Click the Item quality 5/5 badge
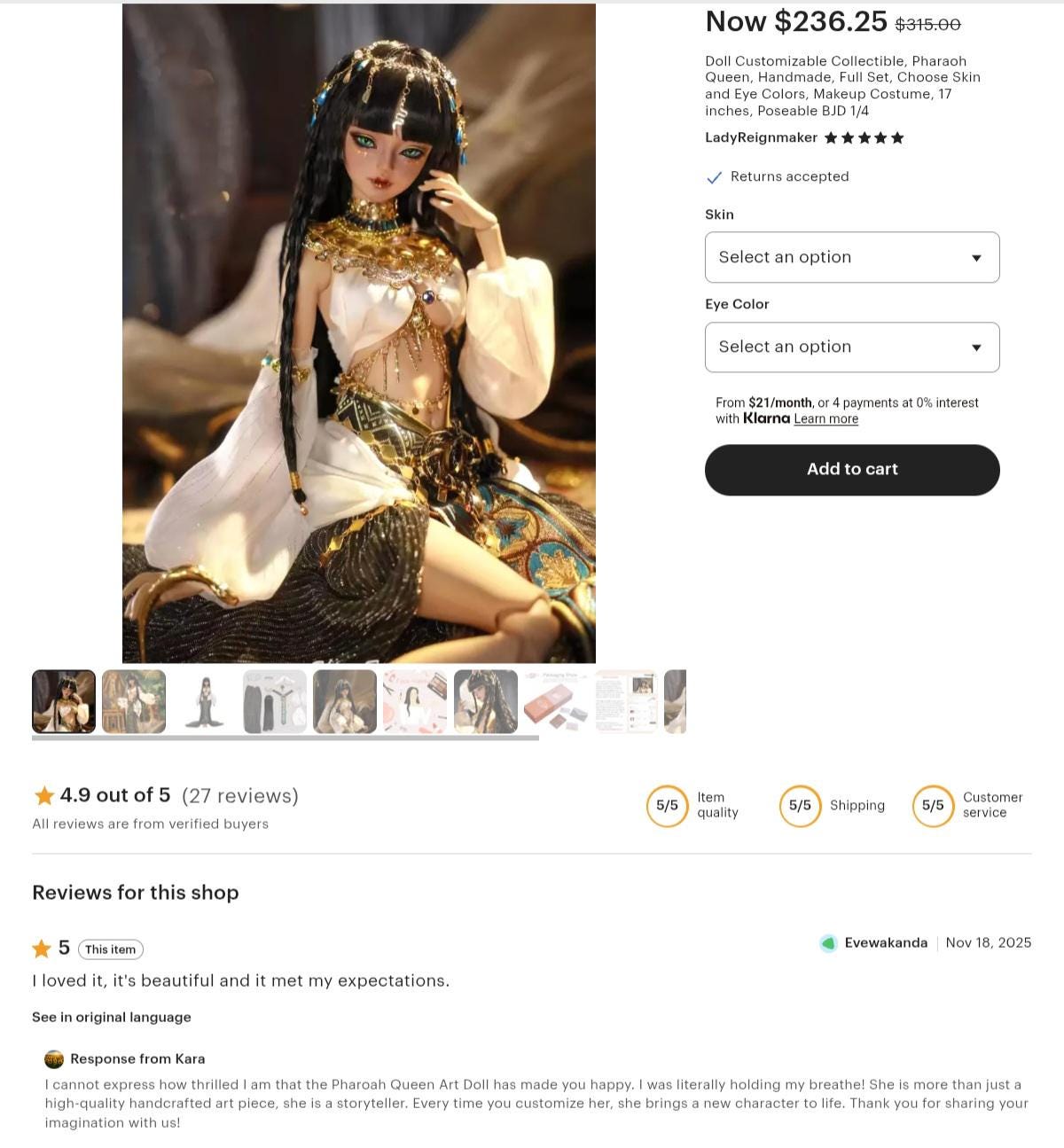This screenshot has height=1148, width=1064. click(668, 806)
